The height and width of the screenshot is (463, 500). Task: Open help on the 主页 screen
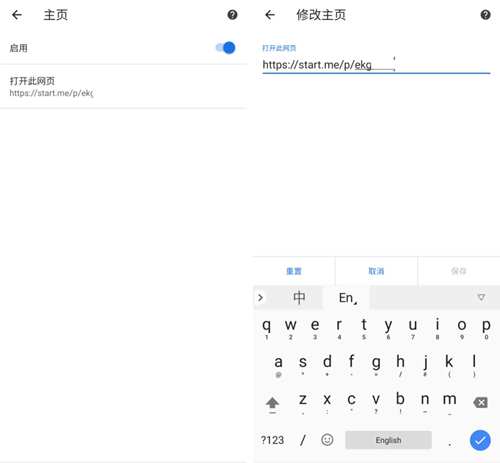pos(232,15)
